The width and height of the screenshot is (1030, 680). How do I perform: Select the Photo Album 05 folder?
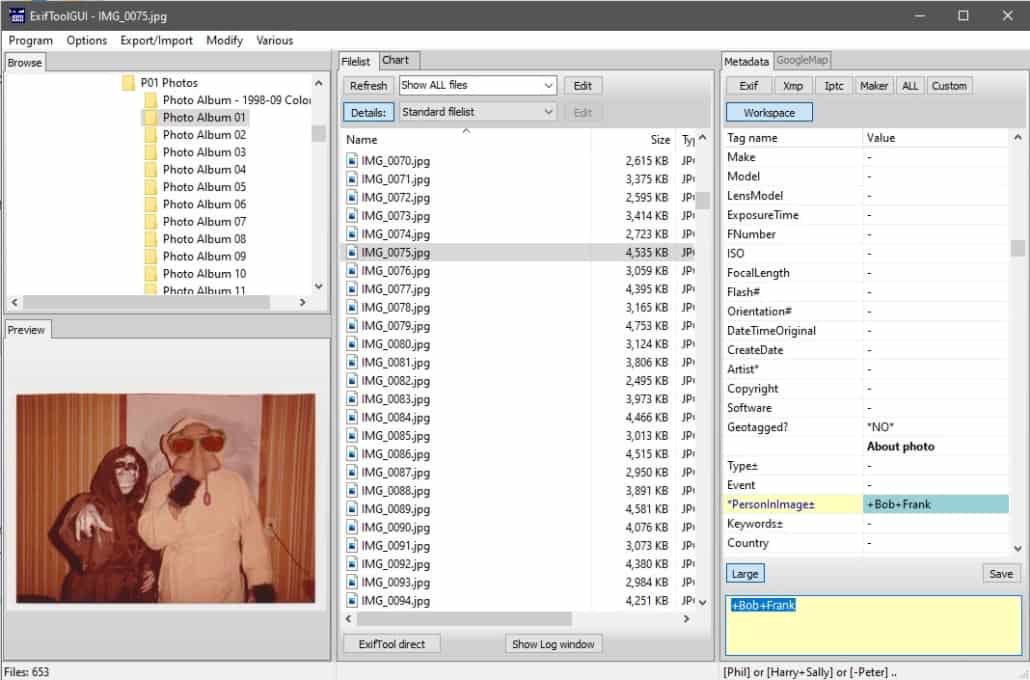tap(204, 186)
